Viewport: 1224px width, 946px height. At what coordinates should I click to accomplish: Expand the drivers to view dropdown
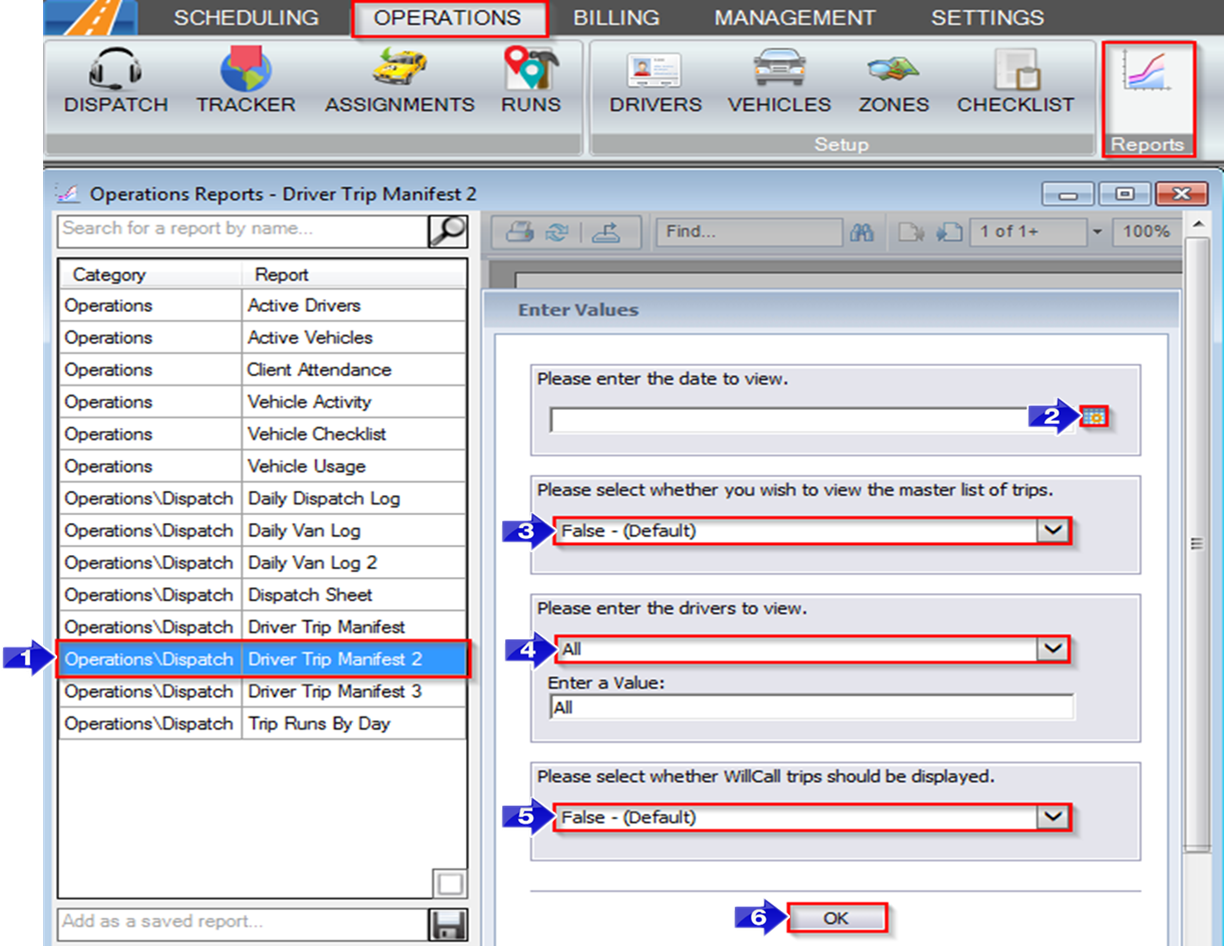(1052, 649)
